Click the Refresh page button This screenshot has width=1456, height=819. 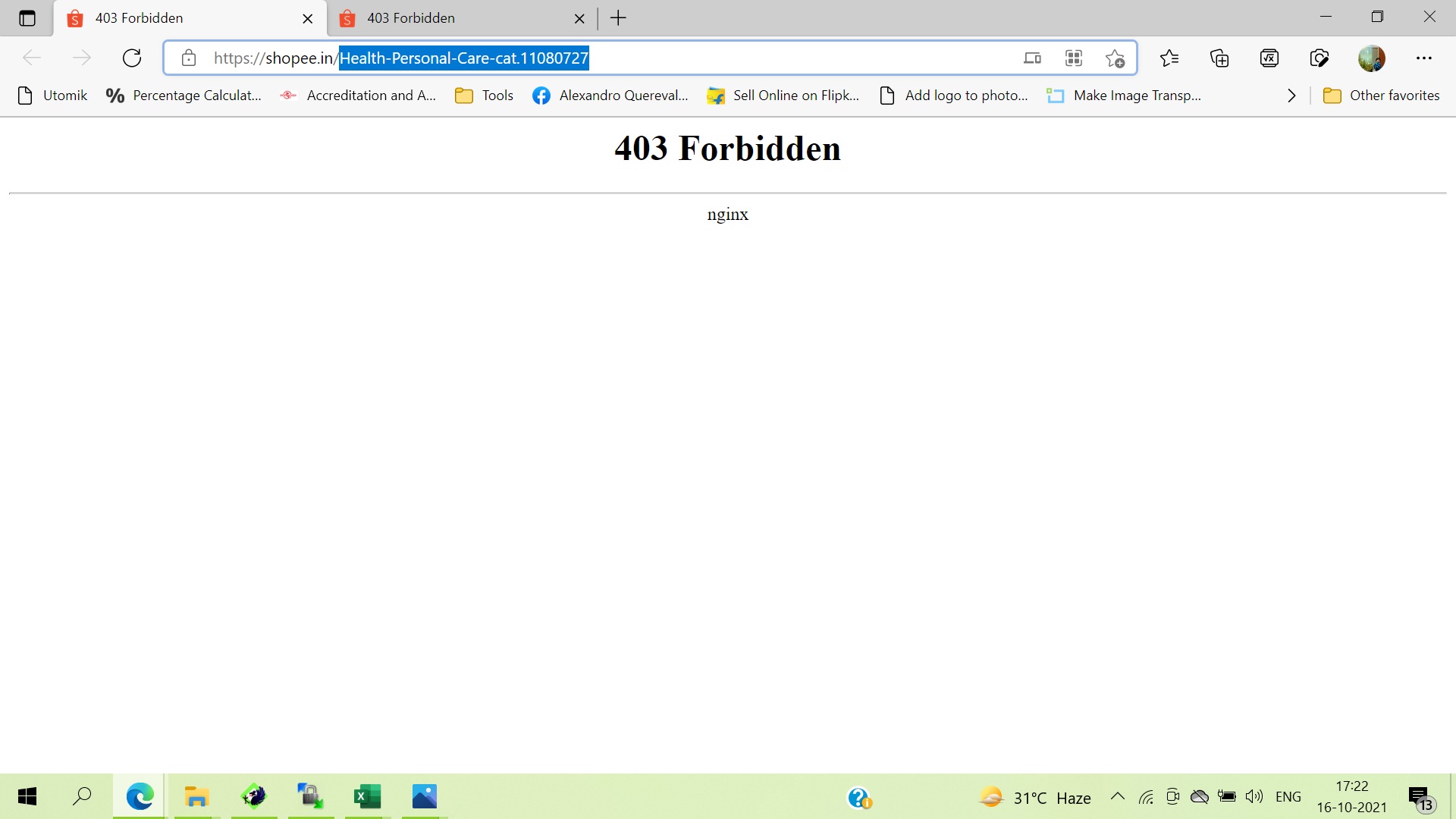pos(132,58)
